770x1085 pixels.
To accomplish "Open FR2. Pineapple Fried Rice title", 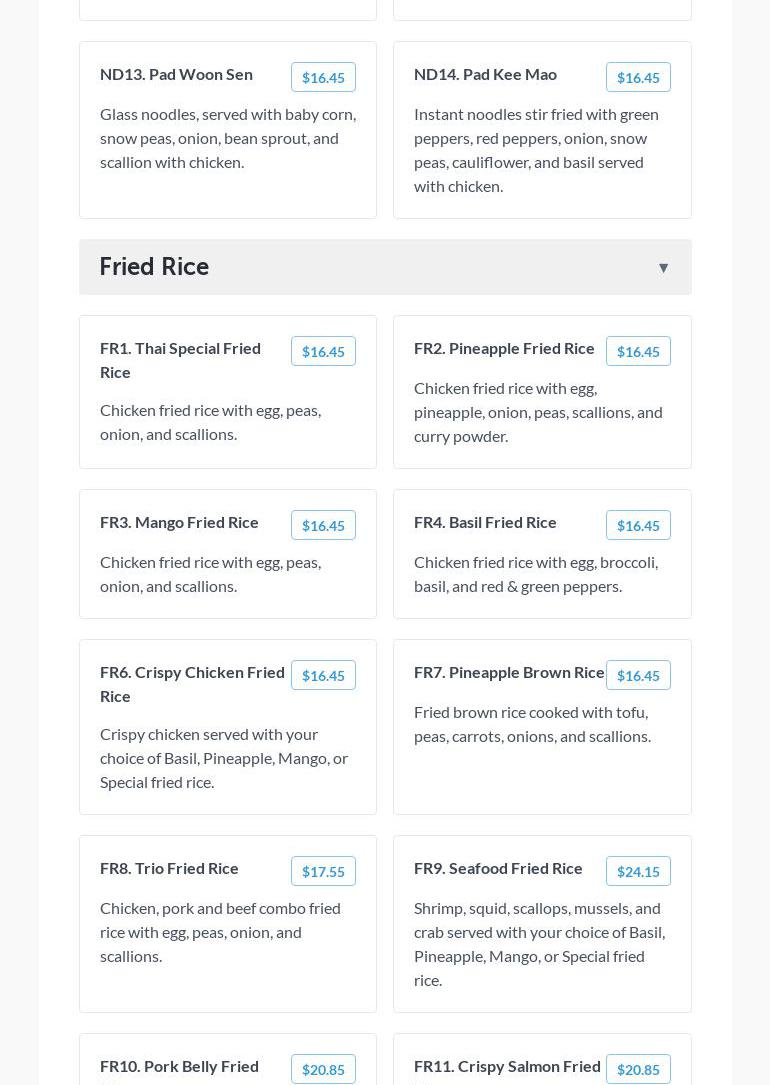I will [504, 348].
